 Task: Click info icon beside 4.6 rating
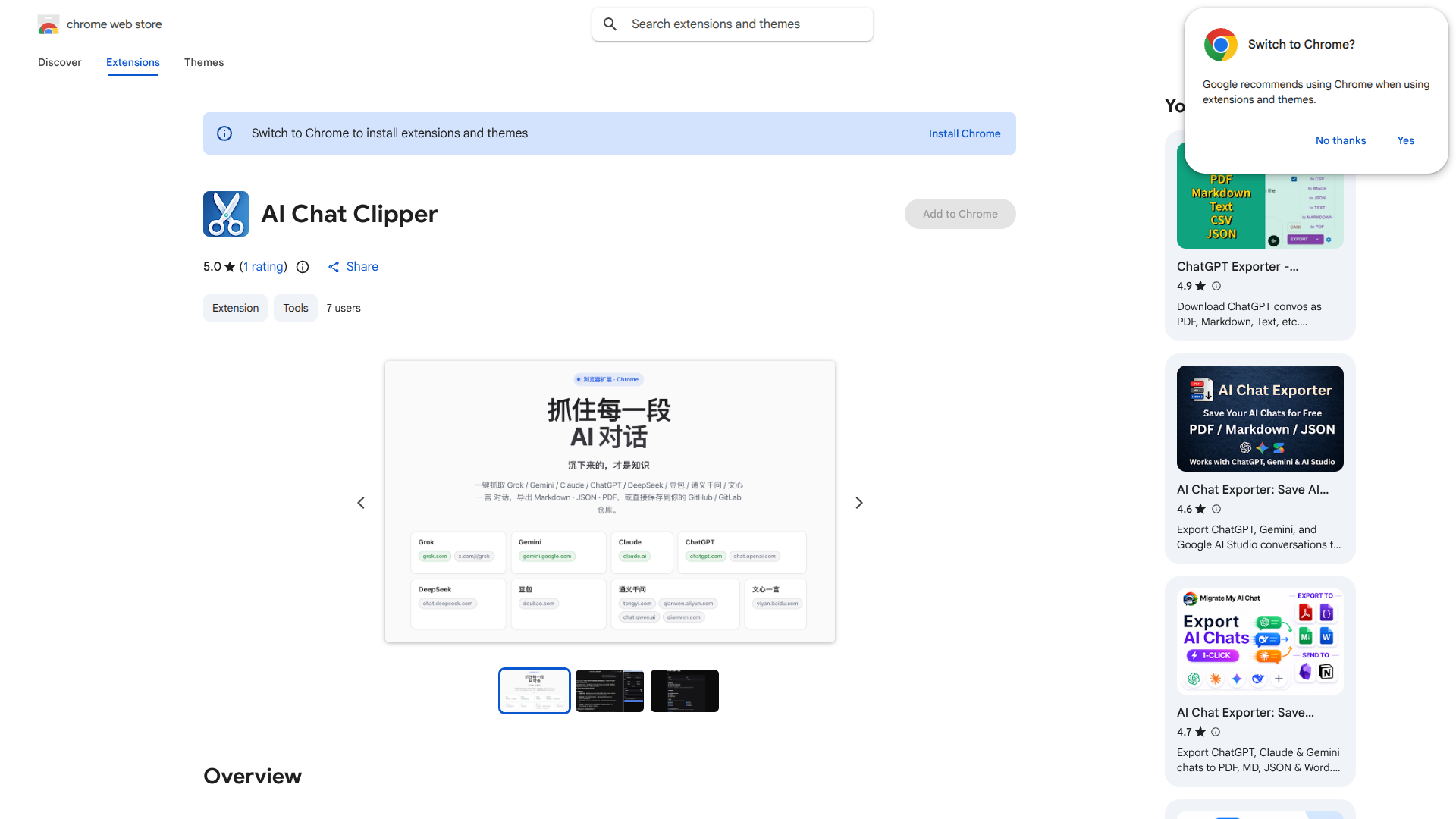[1216, 509]
